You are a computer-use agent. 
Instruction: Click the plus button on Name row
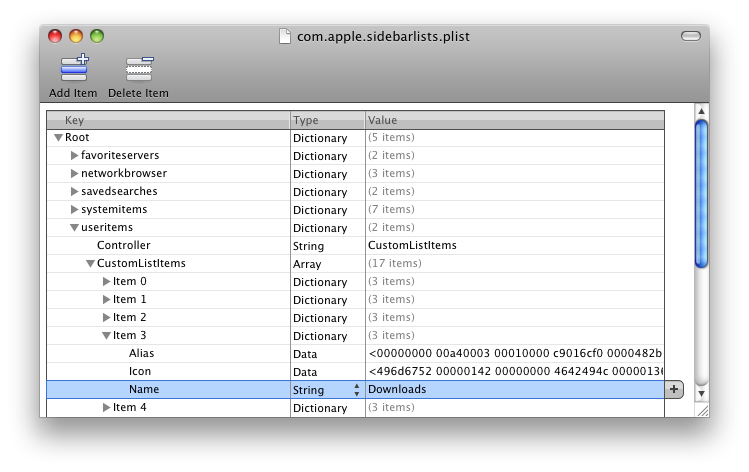[674, 389]
